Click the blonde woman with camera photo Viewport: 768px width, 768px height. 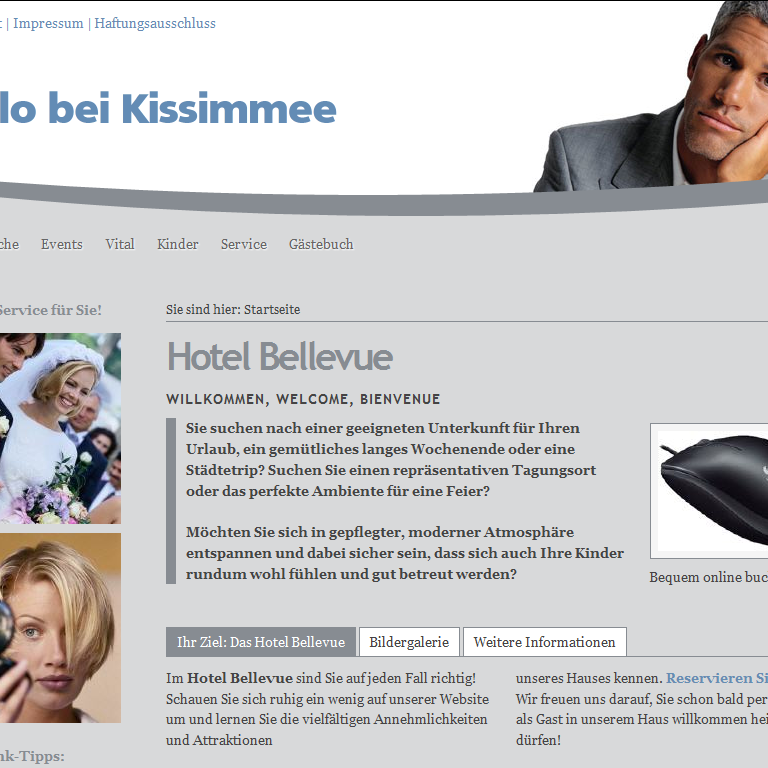tap(60, 628)
